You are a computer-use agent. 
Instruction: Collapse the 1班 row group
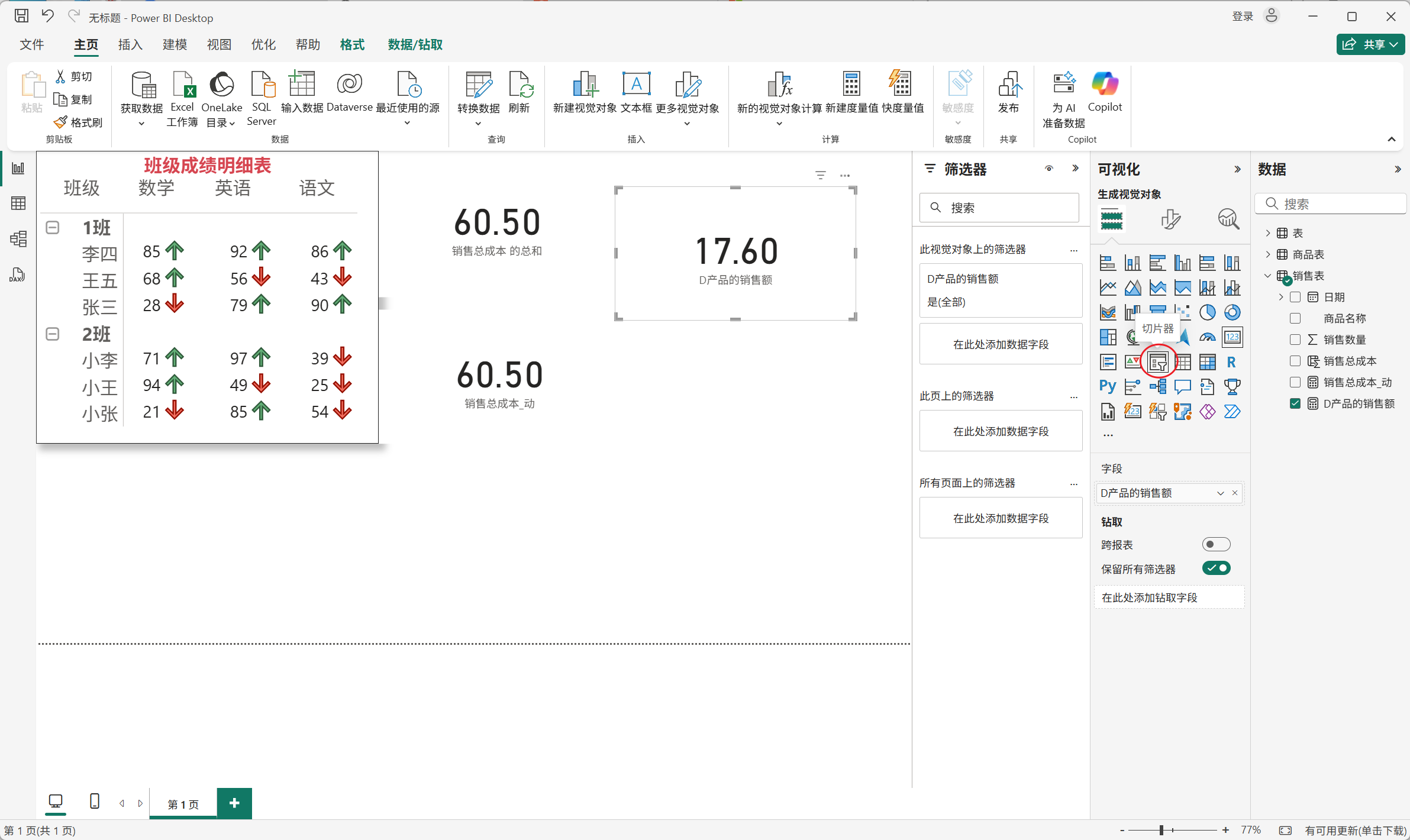tap(53, 228)
